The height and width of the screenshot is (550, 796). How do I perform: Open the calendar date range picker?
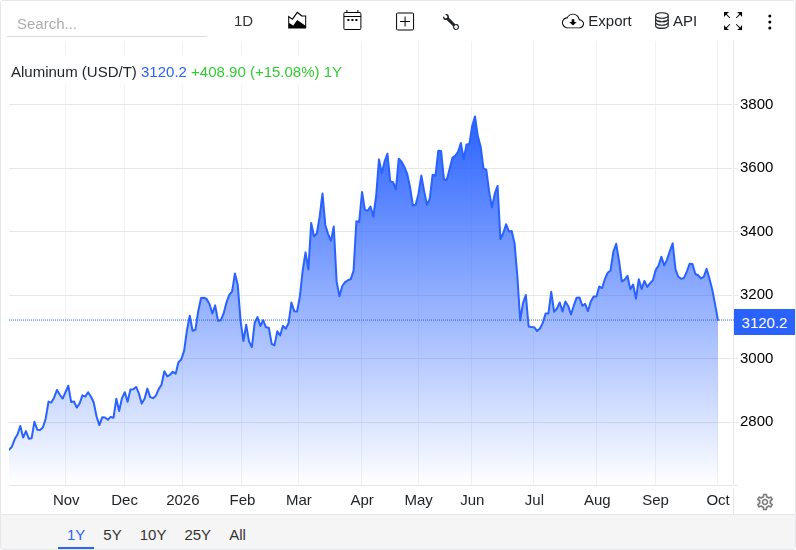click(352, 21)
